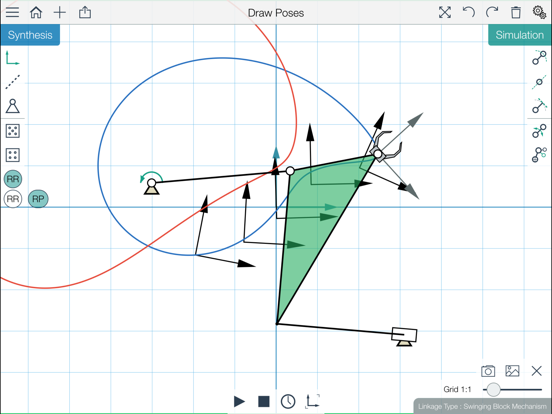Open the hamburger menu
The image size is (552, 414).
point(12,12)
